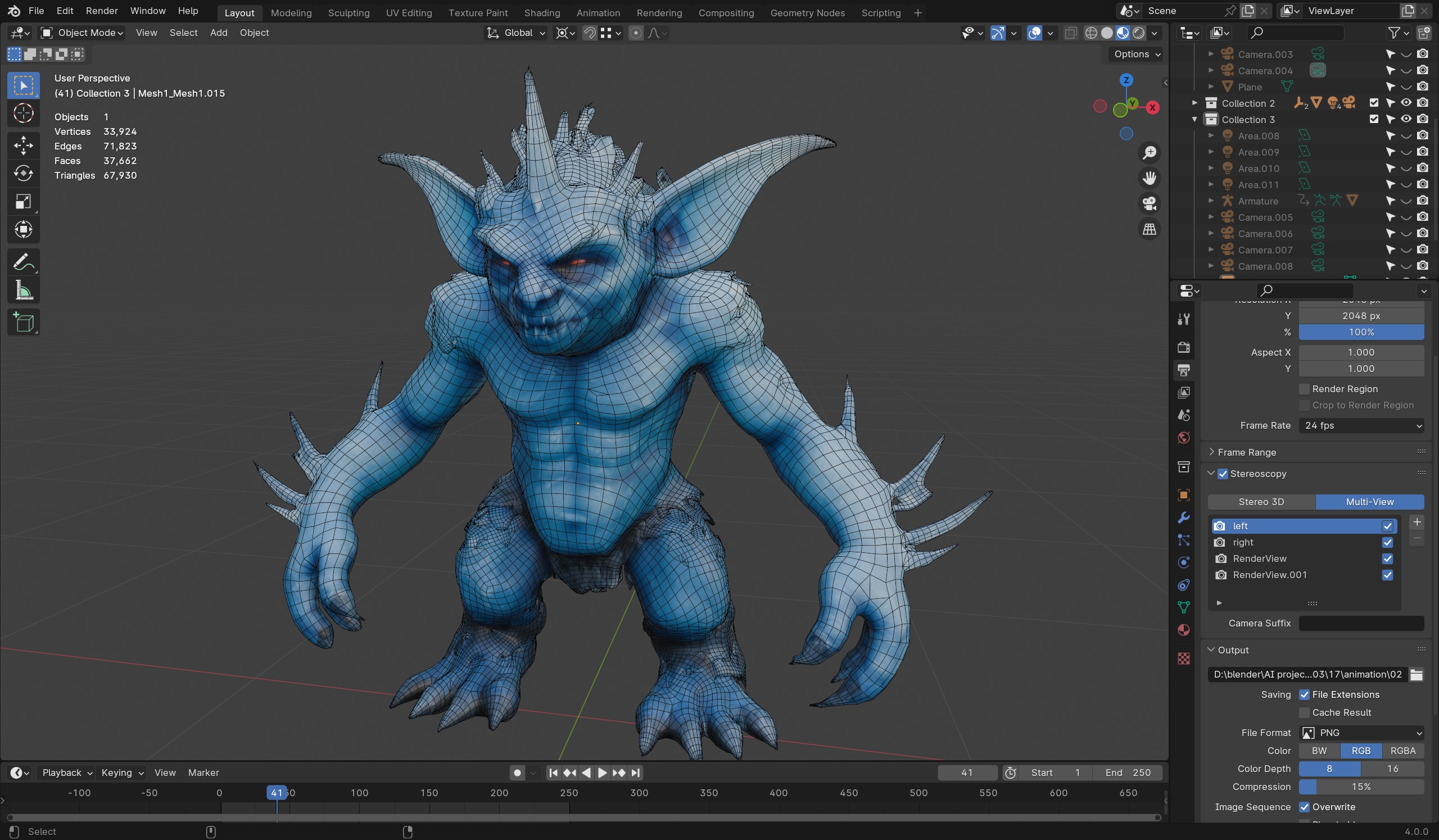Activate the Rotate tool
The height and width of the screenshot is (840, 1439).
coord(24,173)
